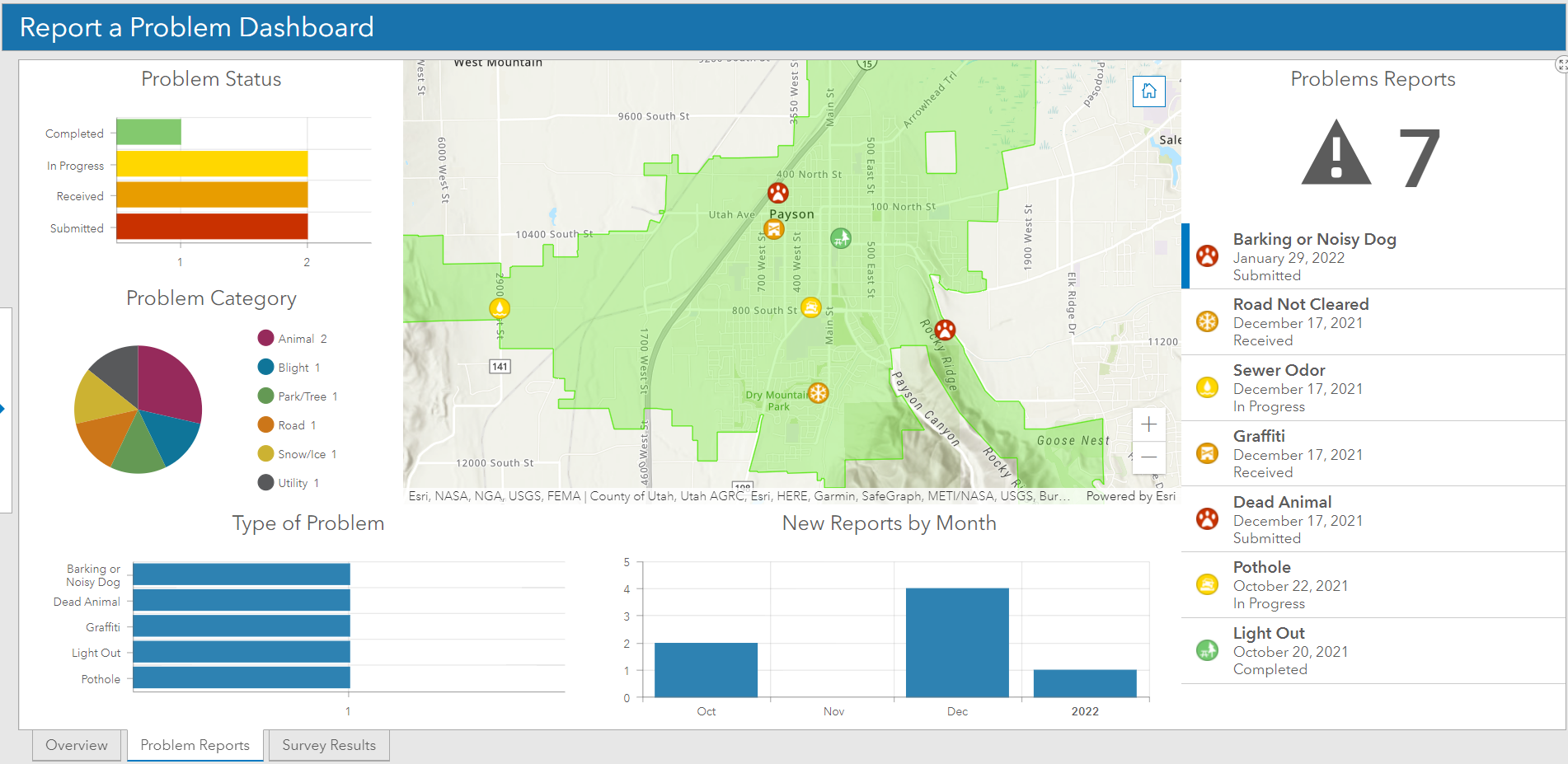Click the Light Out type bar

point(242,652)
